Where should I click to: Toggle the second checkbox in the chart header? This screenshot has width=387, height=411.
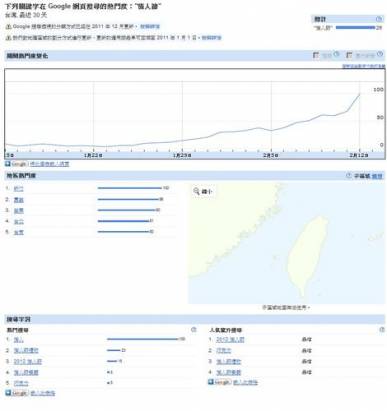coord(349,55)
